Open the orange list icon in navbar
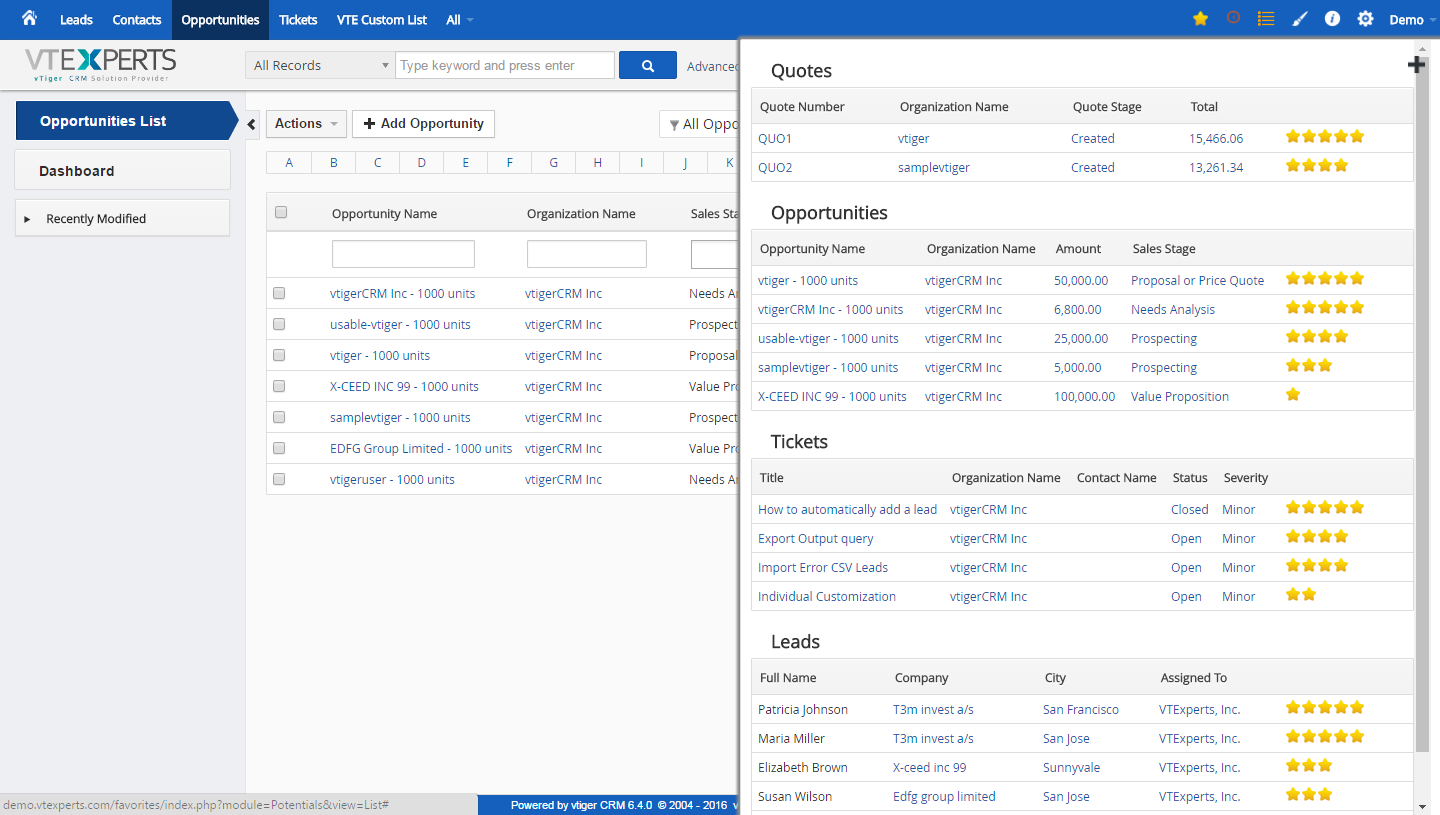Image resolution: width=1440 pixels, height=815 pixels. [x=1266, y=19]
